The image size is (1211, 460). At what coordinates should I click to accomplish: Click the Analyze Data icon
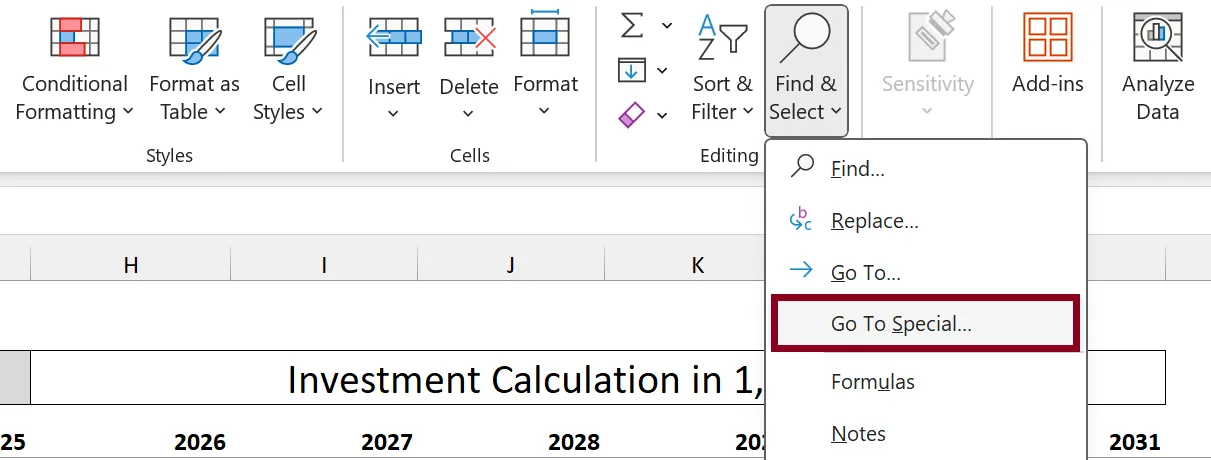[x=1158, y=38]
